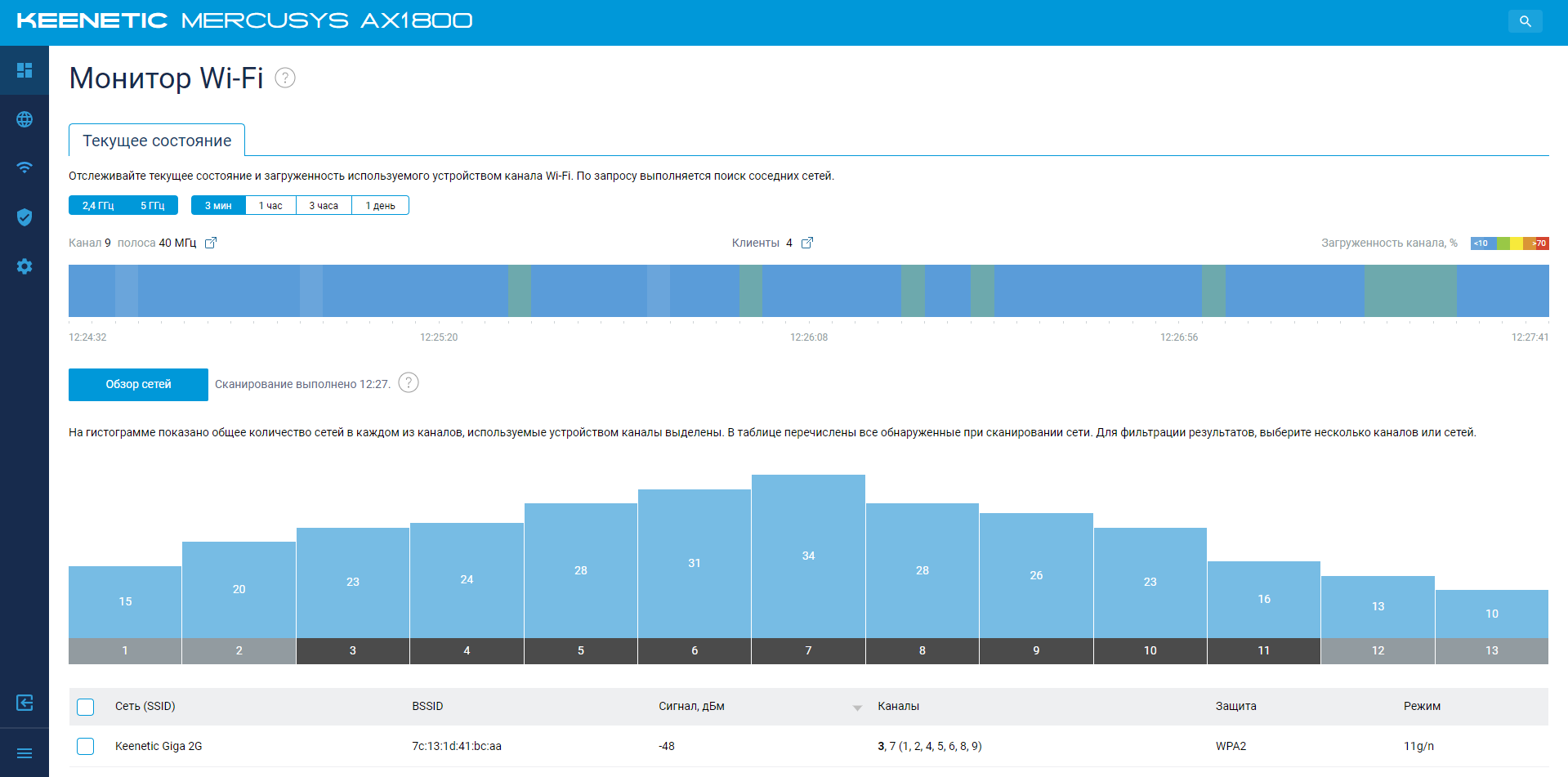The width and height of the screenshot is (1568, 777).
Task: Select the 2,4 ГГц band
Action: tap(98, 205)
